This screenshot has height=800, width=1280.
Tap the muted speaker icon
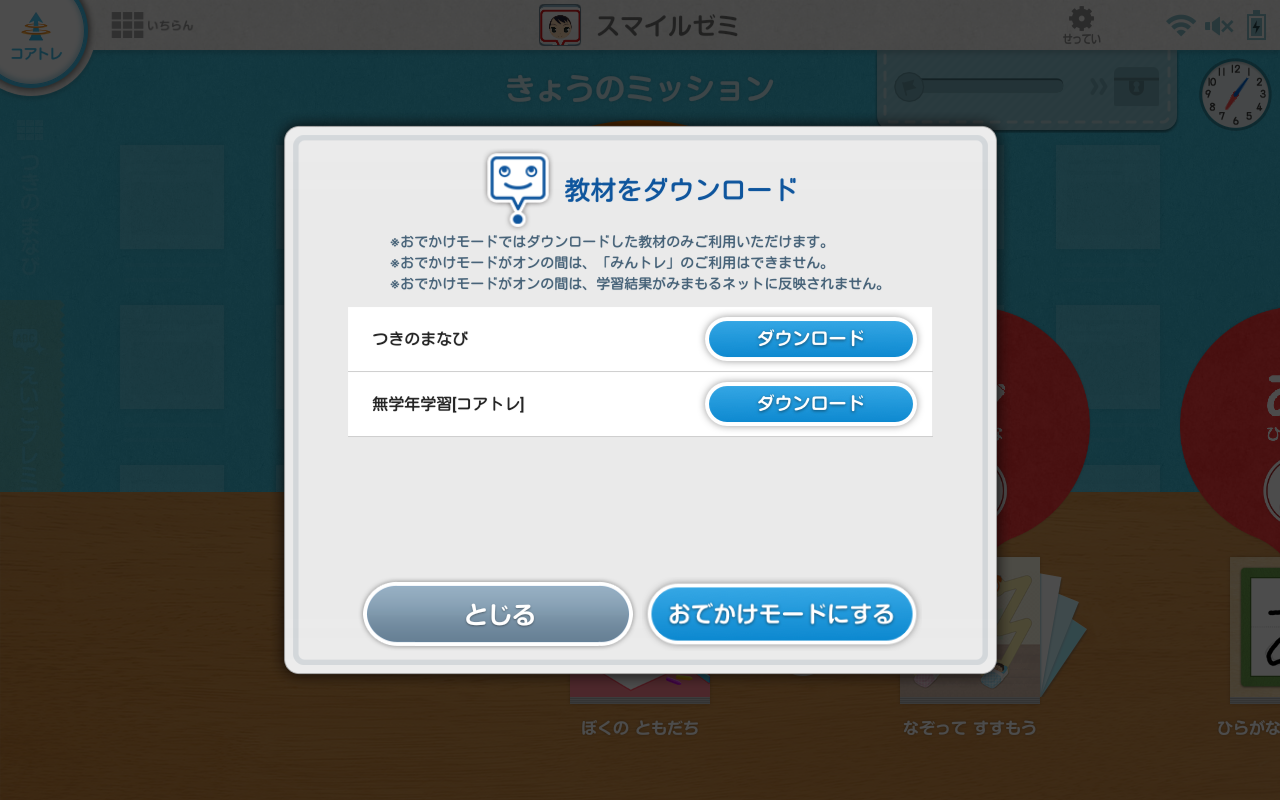[1219, 26]
